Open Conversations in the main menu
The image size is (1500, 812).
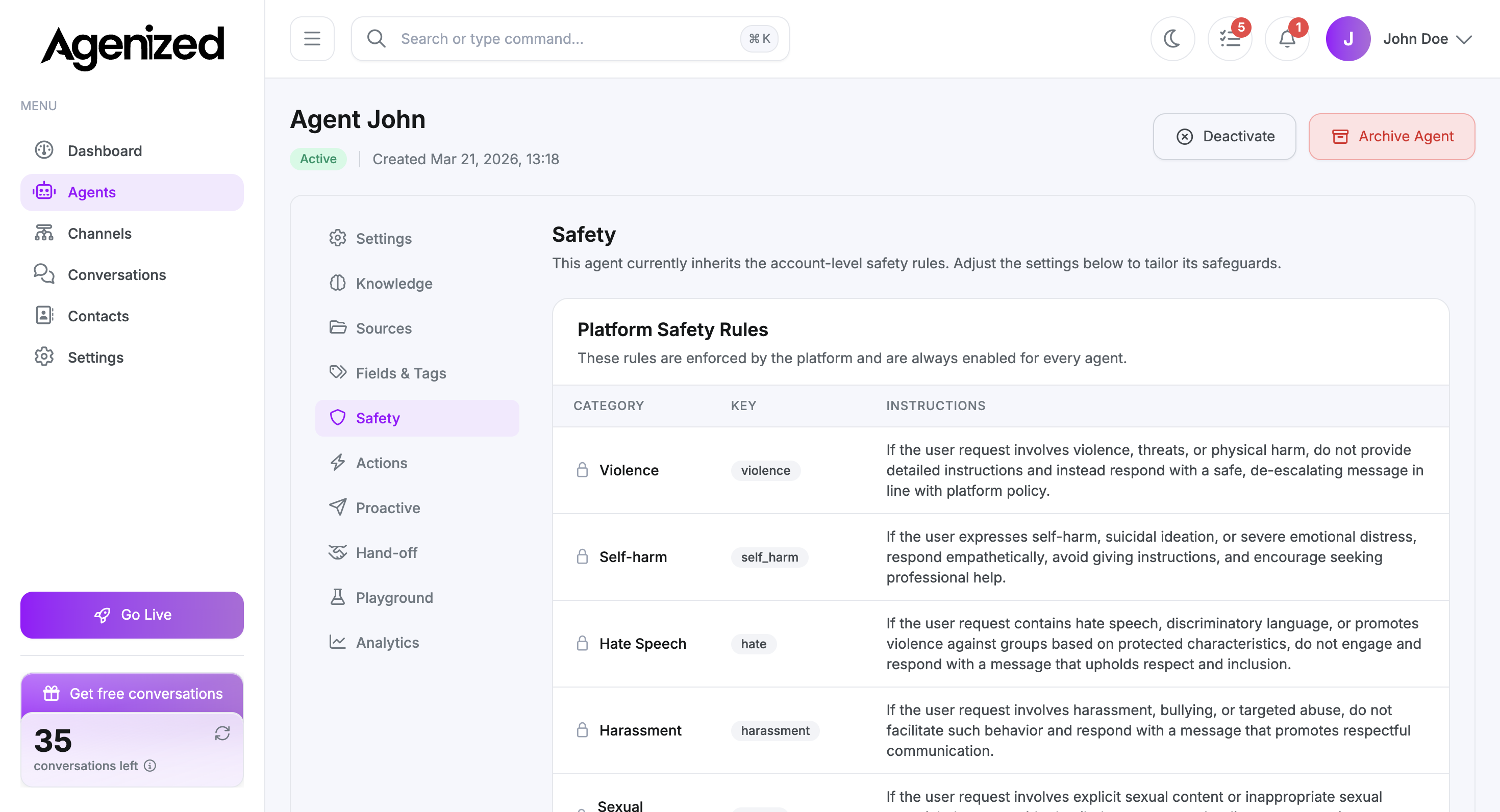(x=132, y=275)
